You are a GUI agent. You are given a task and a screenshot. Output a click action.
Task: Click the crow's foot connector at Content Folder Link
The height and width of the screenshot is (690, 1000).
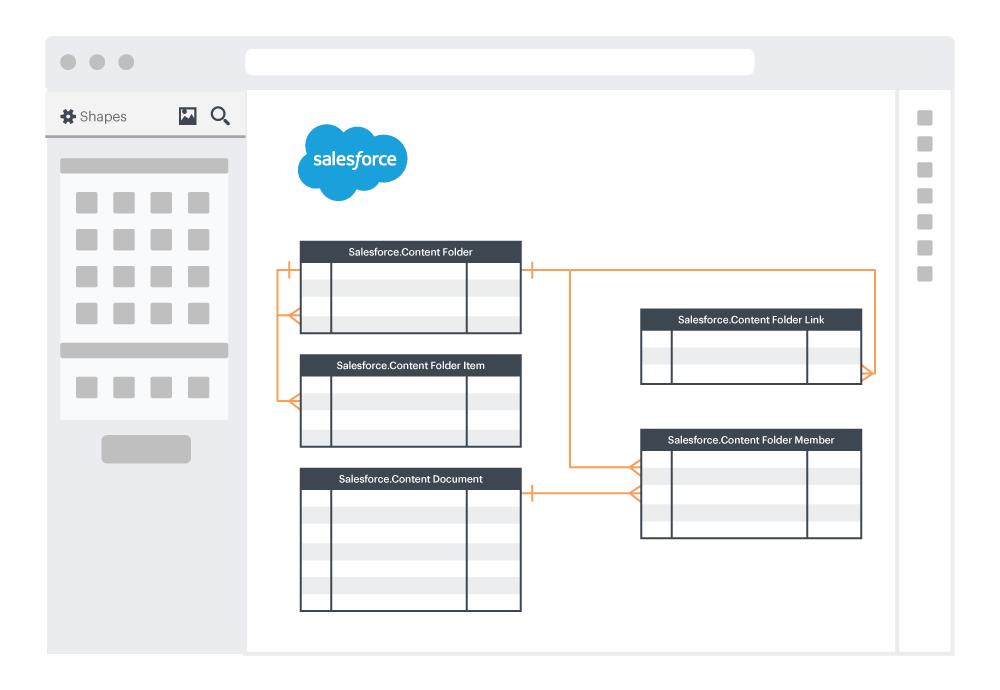(x=867, y=374)
